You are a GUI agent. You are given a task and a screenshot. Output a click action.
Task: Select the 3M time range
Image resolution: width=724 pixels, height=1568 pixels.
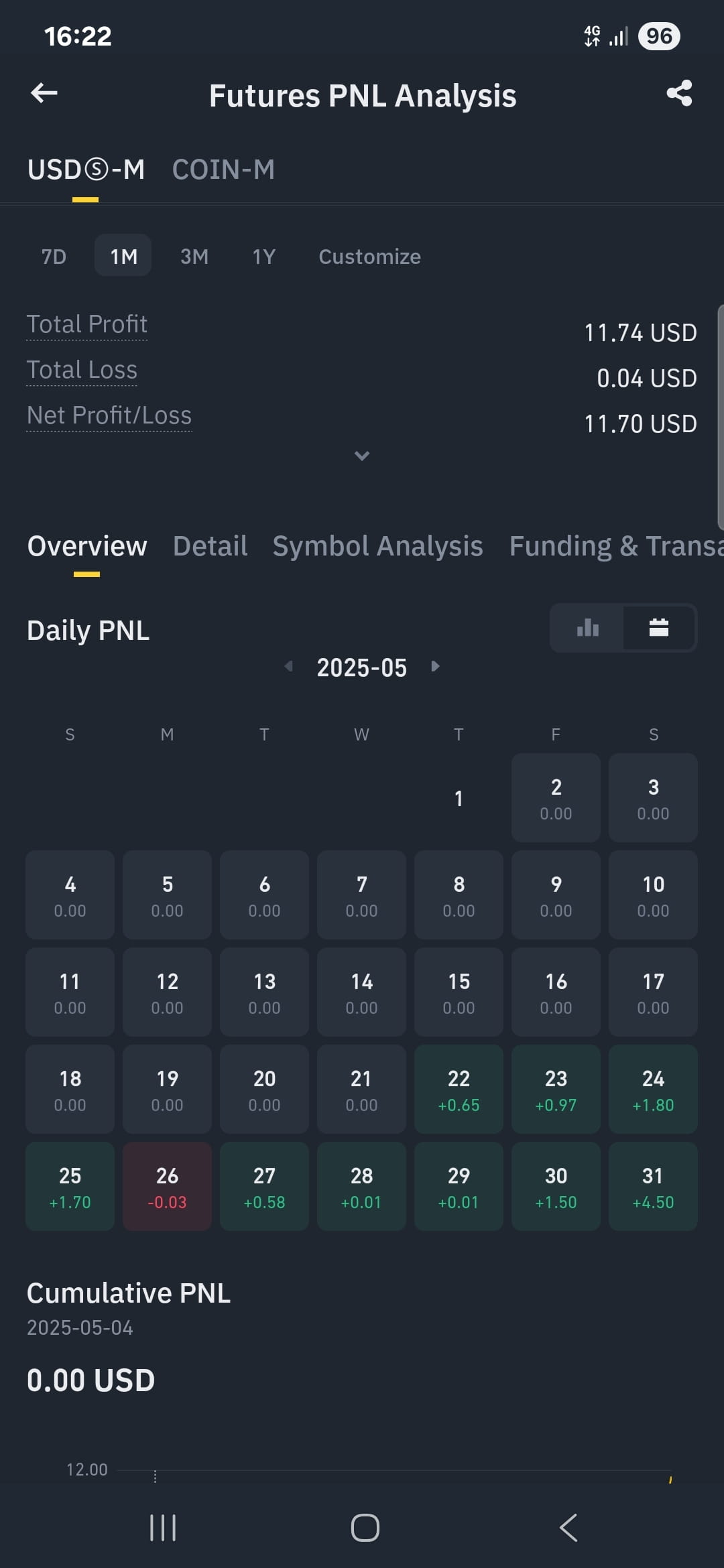click(194, 257)
